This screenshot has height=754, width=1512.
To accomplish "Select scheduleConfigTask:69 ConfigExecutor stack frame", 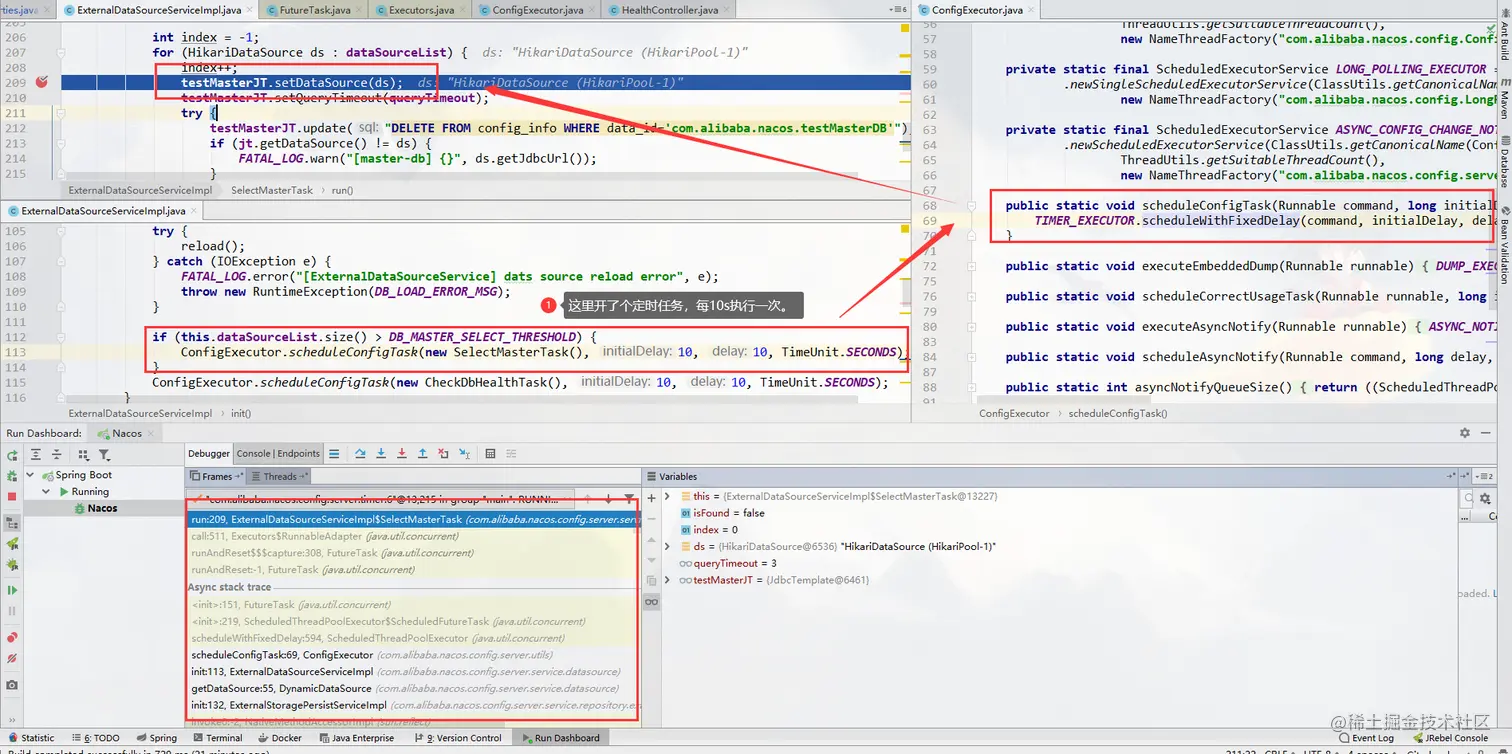I will [x=282, y=655].
